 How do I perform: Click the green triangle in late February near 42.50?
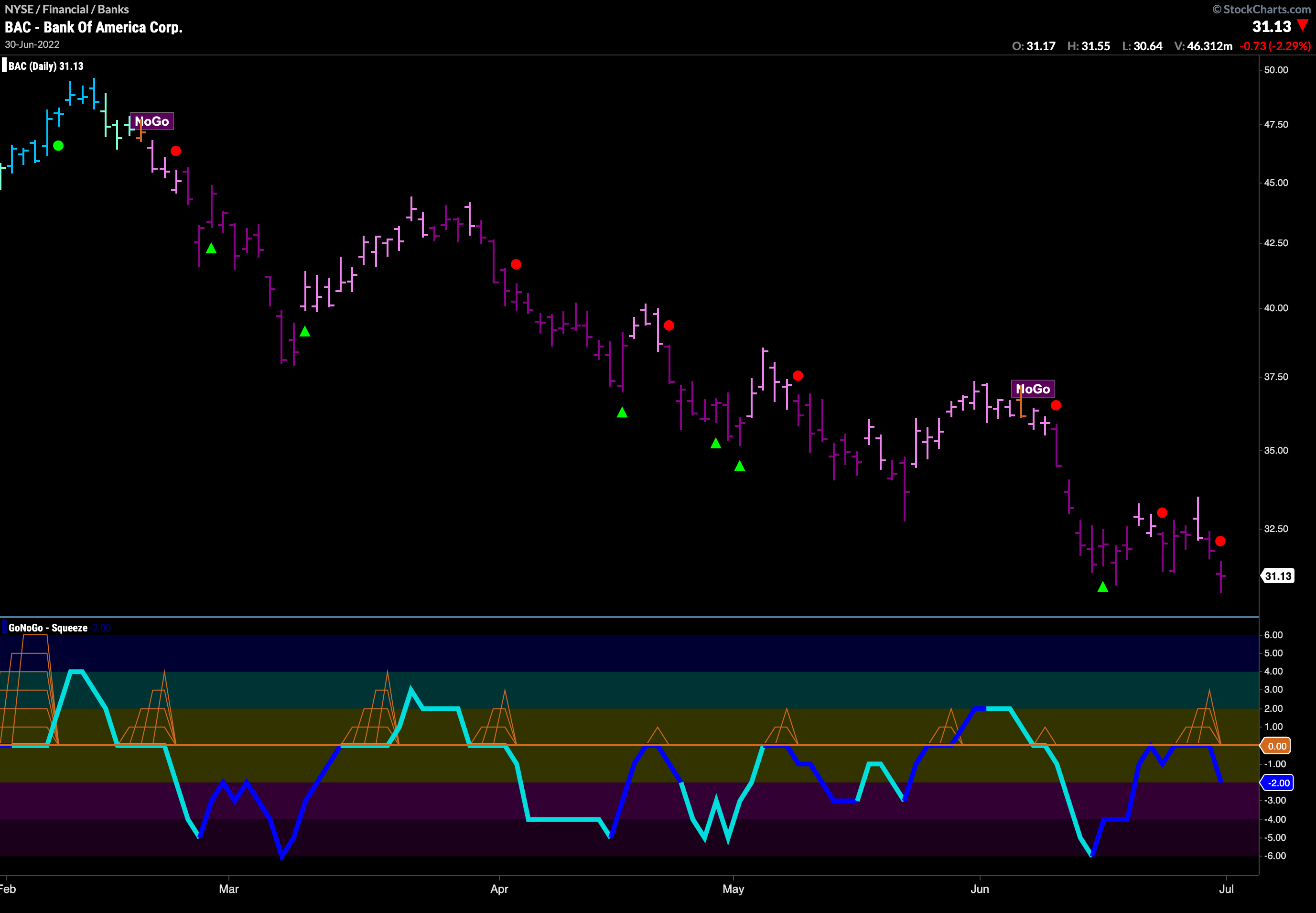(x=211, y=248)
